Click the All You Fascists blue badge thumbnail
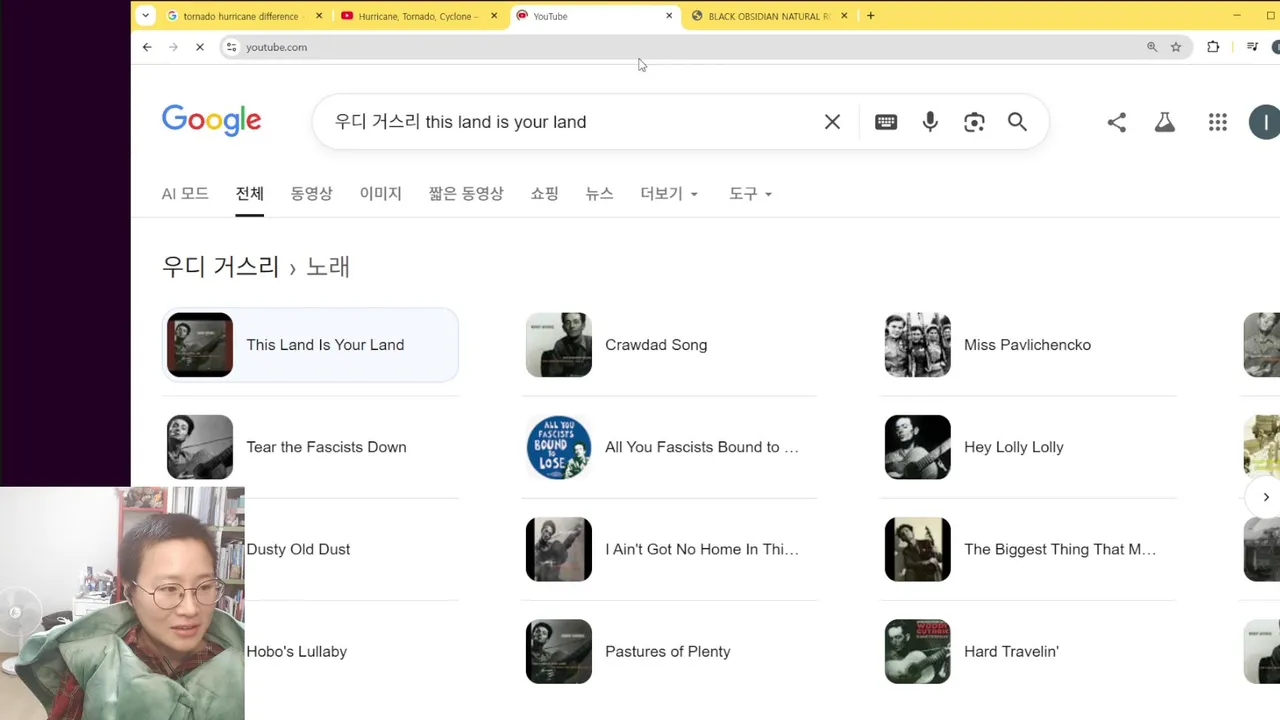Viewport: 1280px width, 720px height. coord(559,447)
